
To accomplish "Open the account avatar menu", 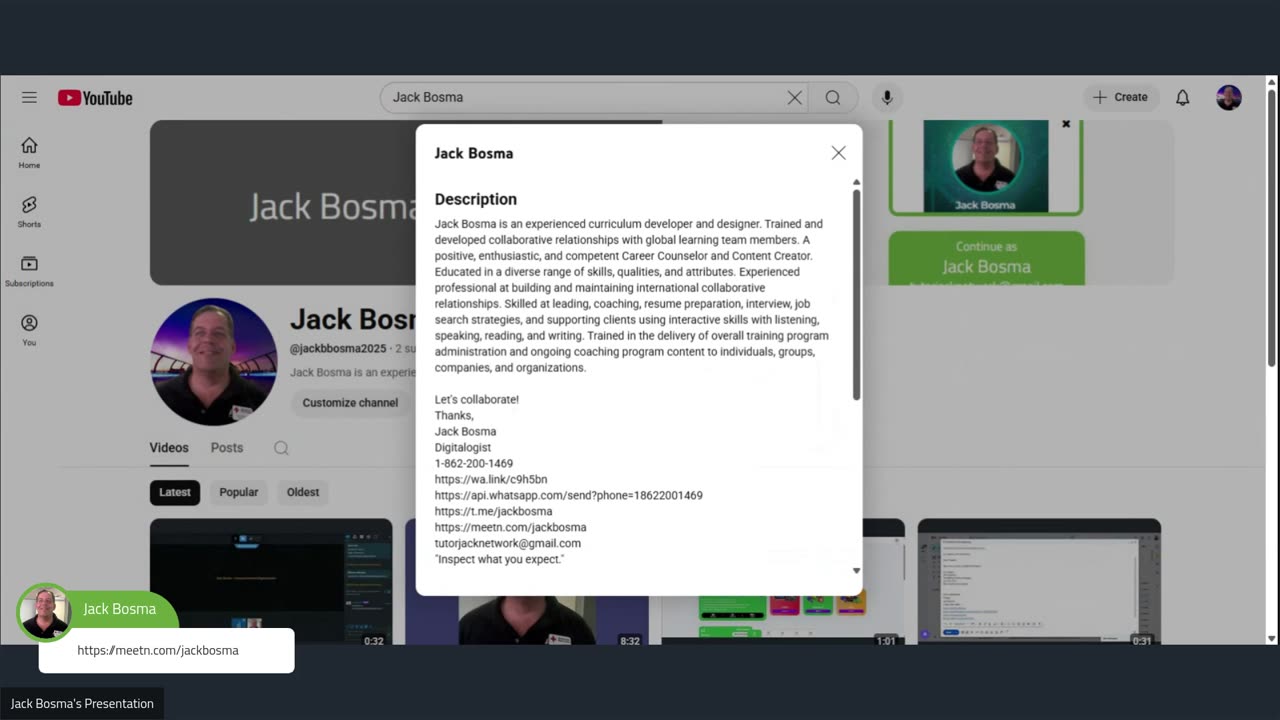I will click(1229, 97).
